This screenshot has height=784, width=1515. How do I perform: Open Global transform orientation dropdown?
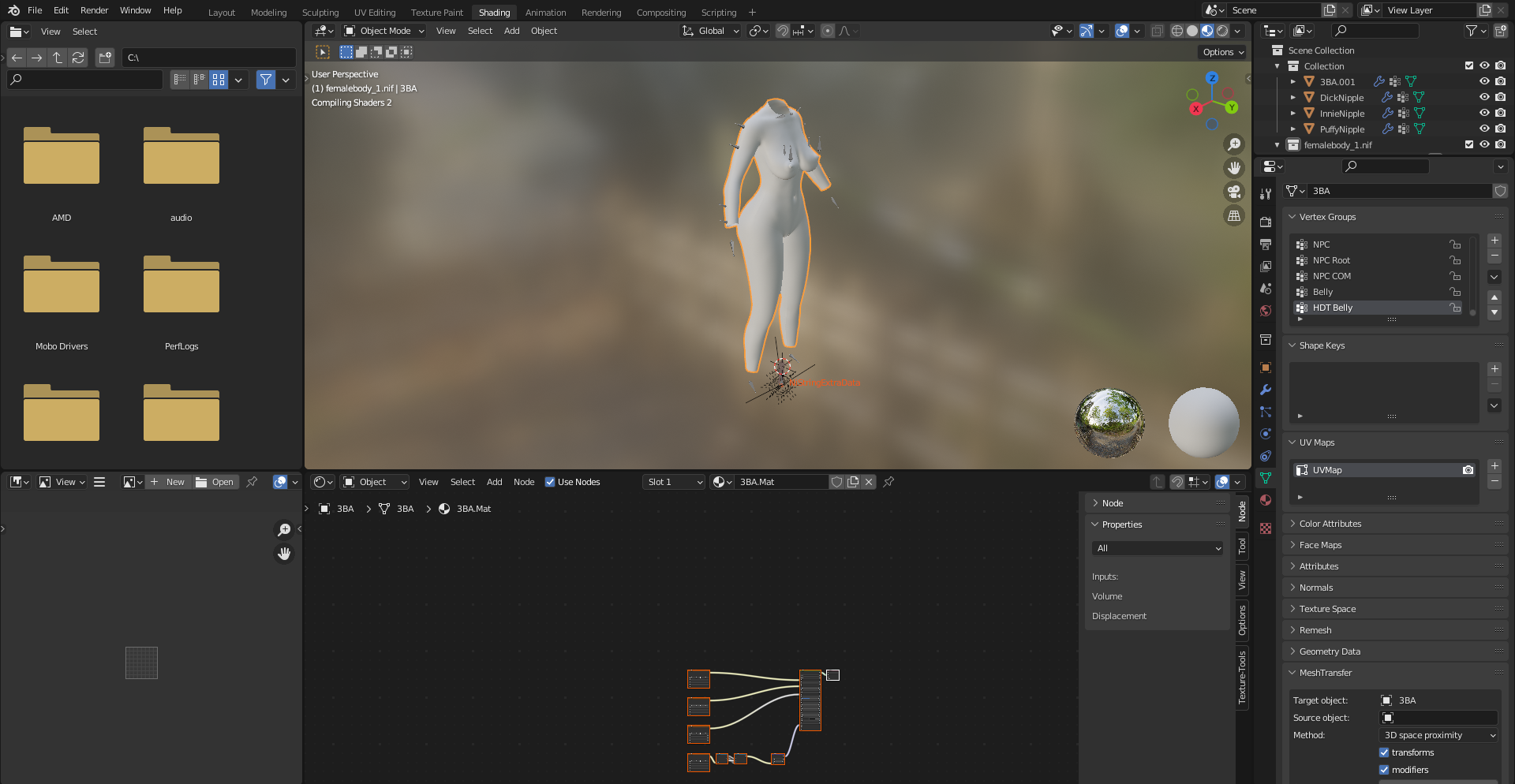[710, 31]
